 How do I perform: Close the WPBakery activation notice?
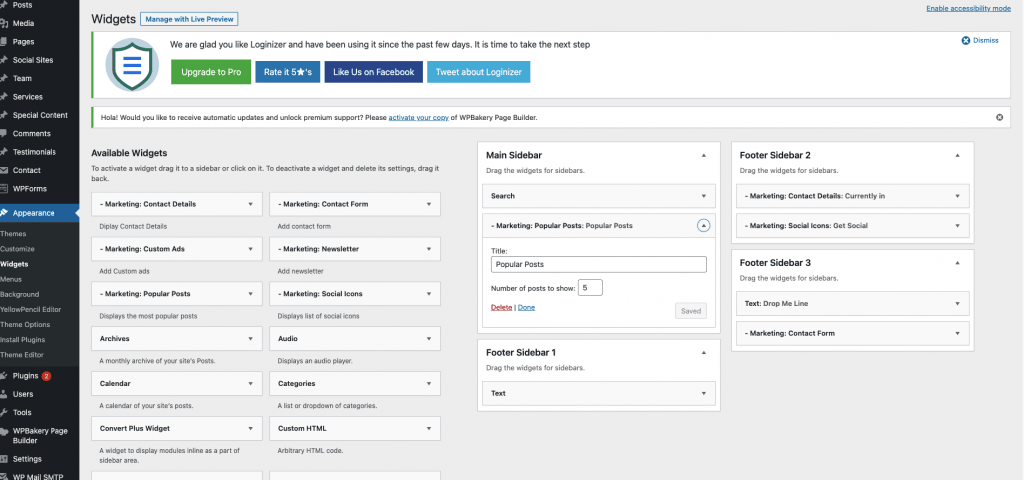(999, 117)
